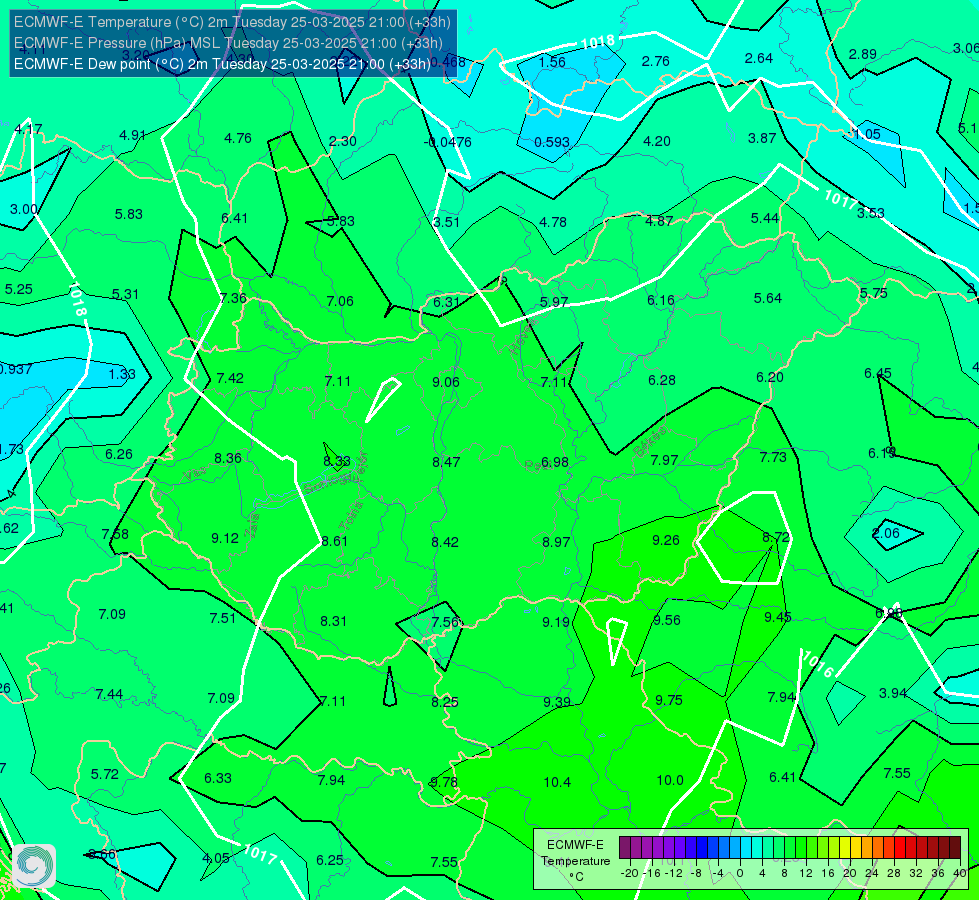
Task: Click the yellow swatch in the temperature legend
Action: point(845,848)
